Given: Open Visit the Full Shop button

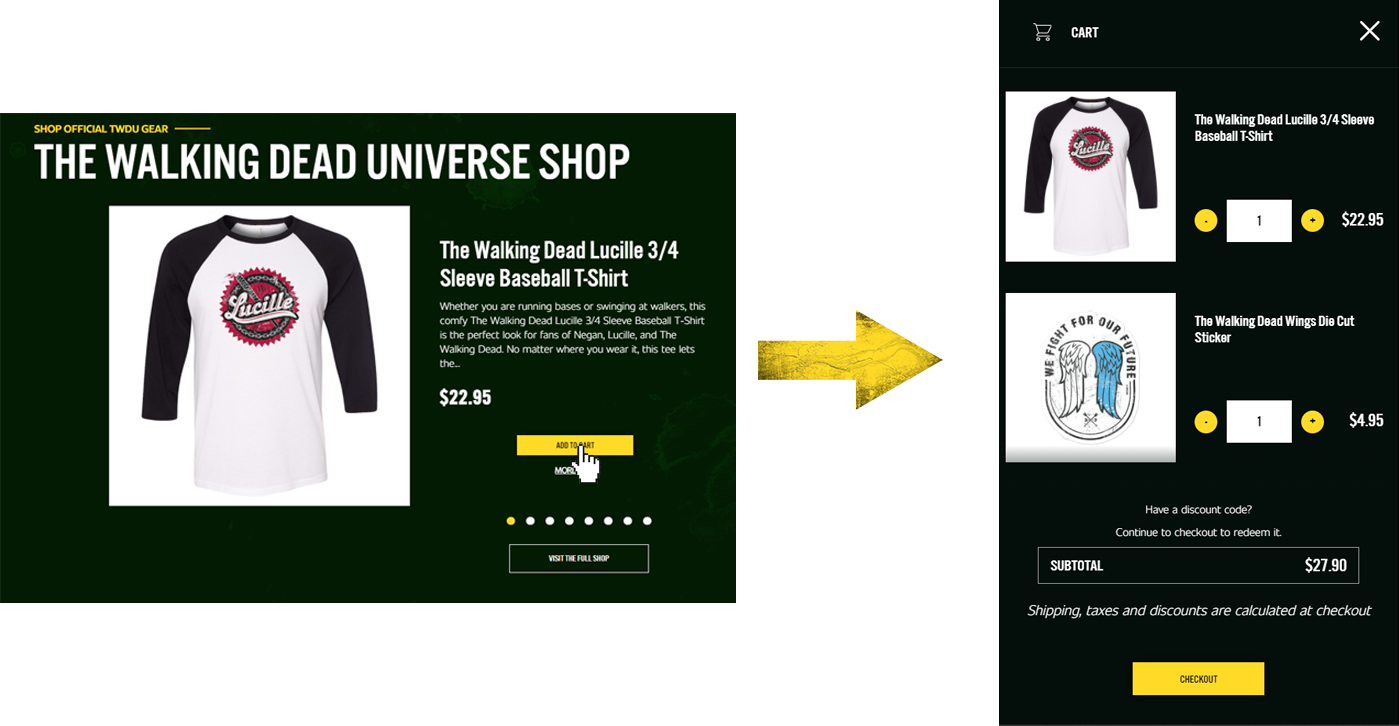Looking at the screenshot, I should click(x=579, y=558).
